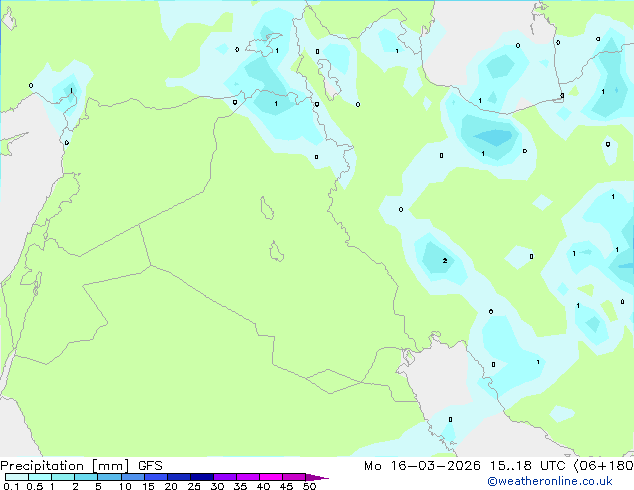
Task: Click legend scale label '30'
Action: coord(217,486)
